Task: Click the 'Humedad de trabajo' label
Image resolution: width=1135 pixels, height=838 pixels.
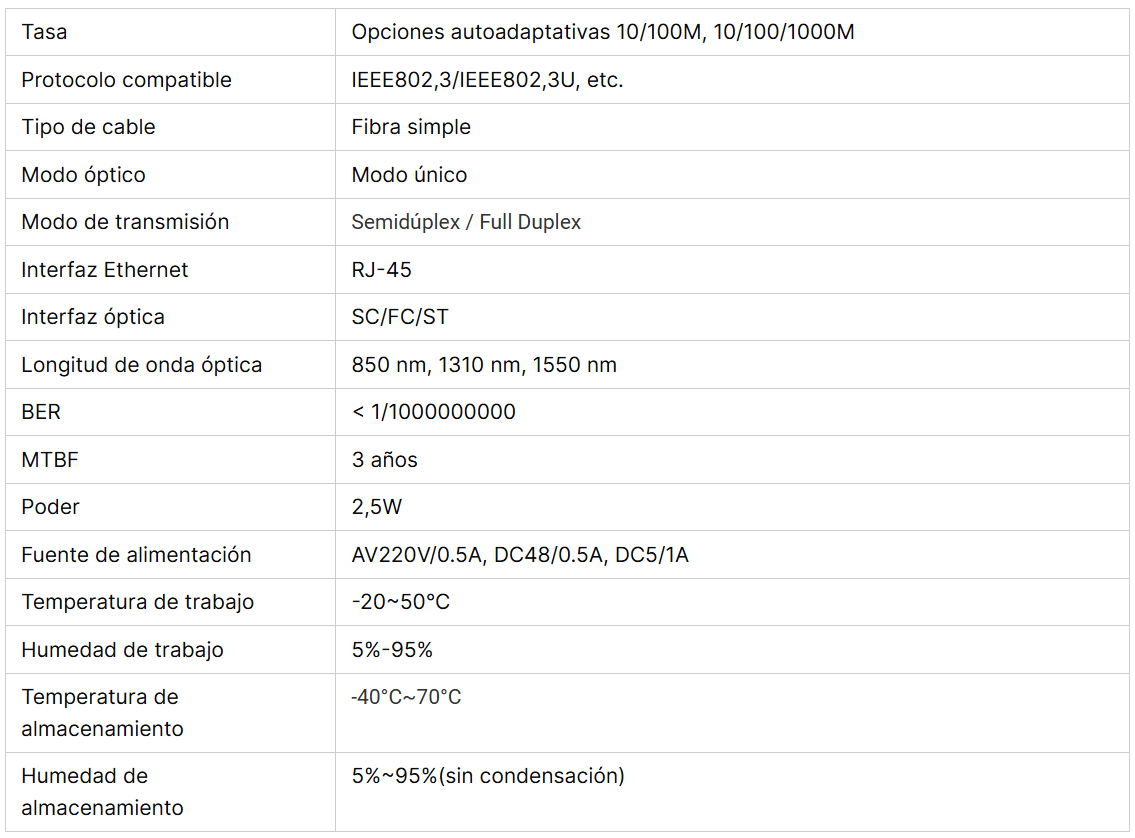Action: tap(122, 650)
